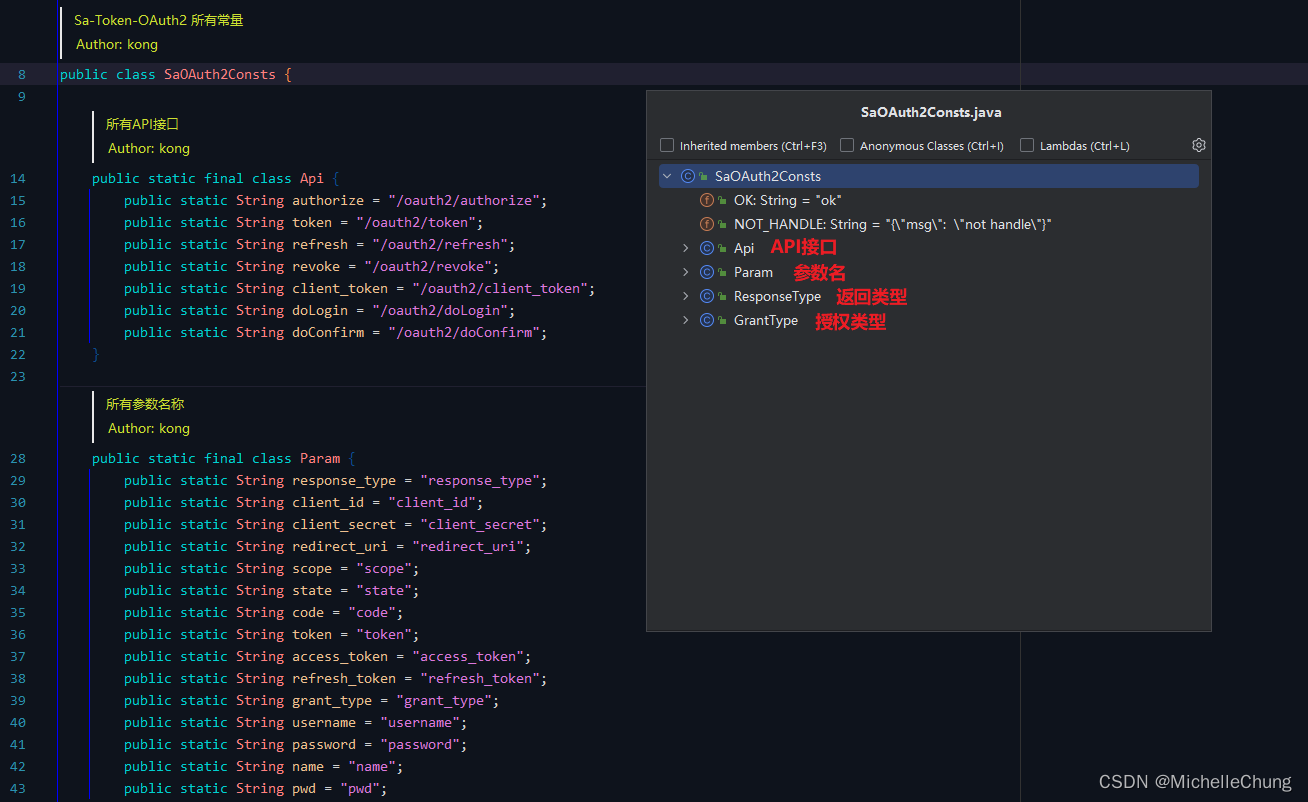Expand the Param class node

point(686,272)
